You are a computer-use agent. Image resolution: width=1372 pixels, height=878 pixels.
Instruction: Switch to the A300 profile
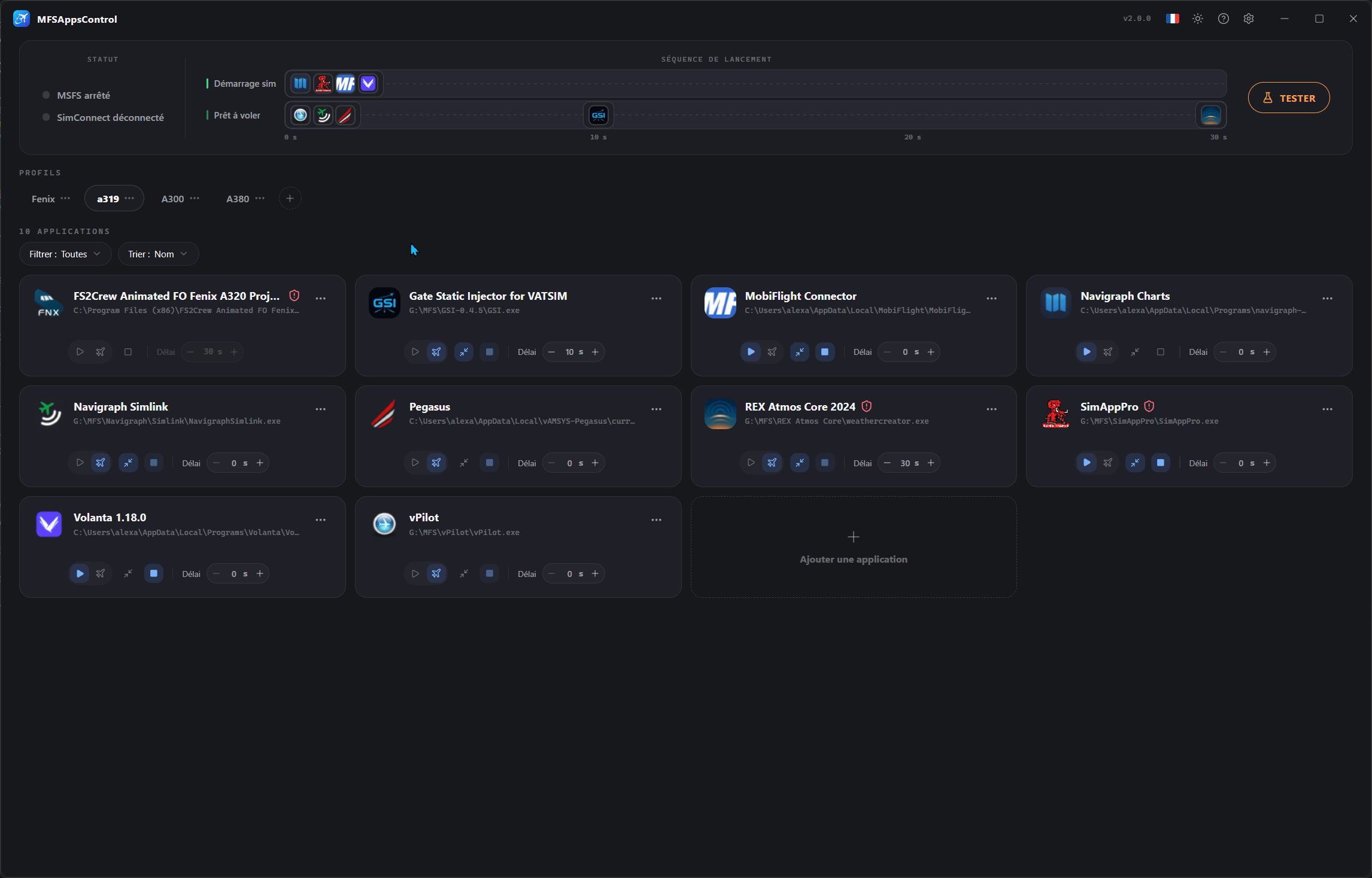coord(172,199)
